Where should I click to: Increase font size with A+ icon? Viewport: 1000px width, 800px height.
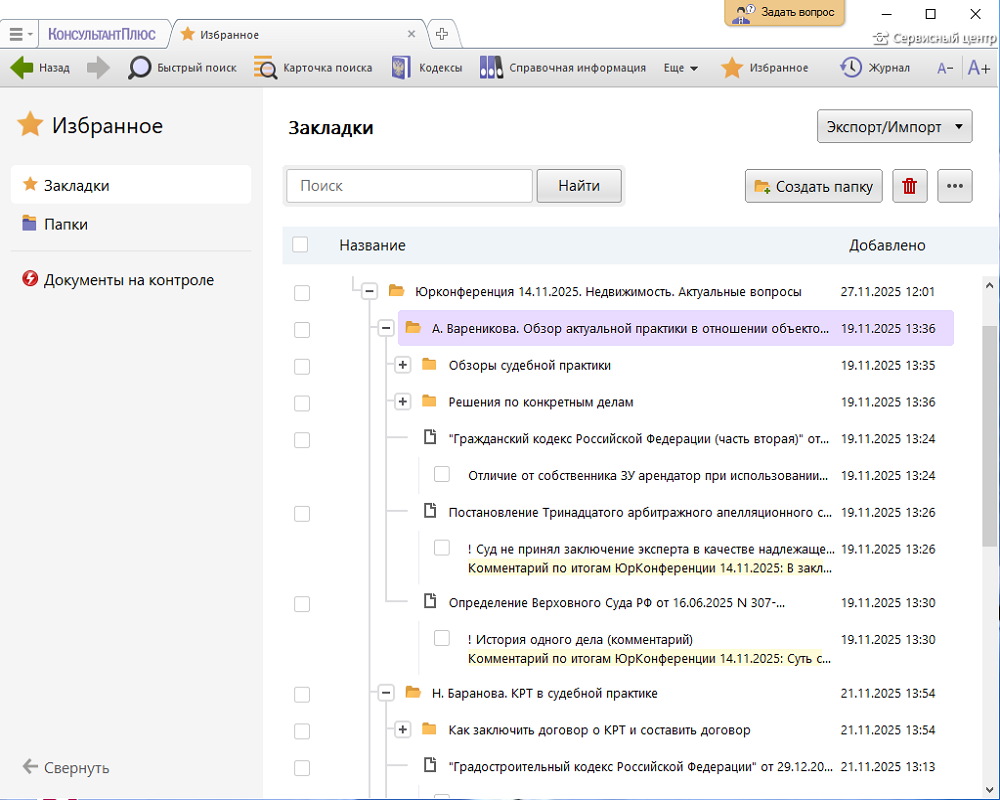(979, 68)
